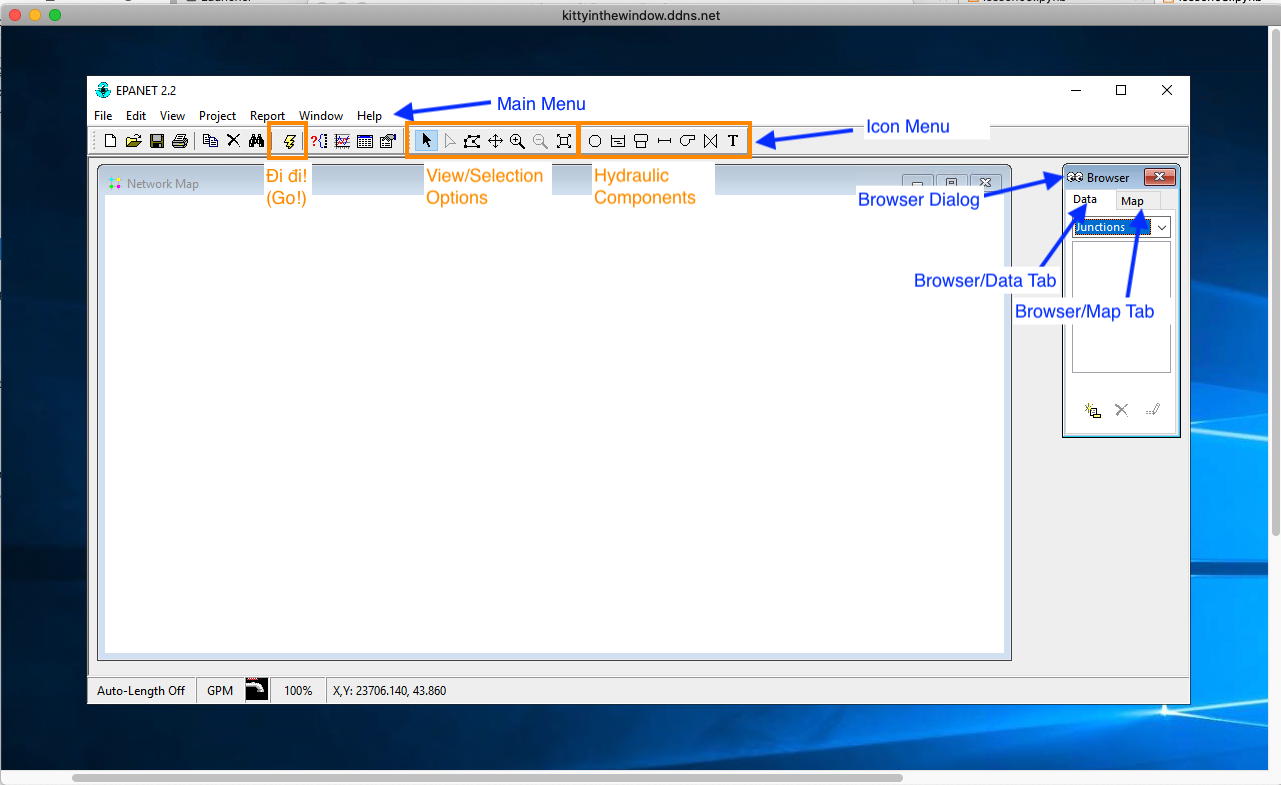Image resolution: width=1281 pixels, height=785 pixels.
Task: Choose the Select Vertex tool
Action: (450, 141)
